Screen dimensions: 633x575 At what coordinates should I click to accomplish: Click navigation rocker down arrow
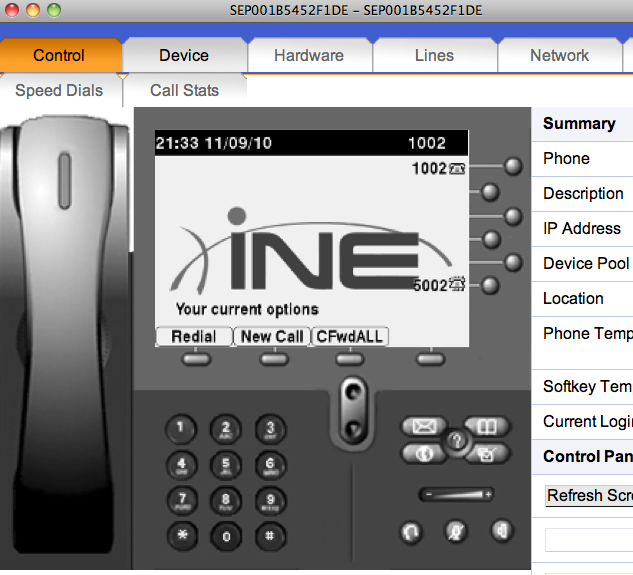353,429
